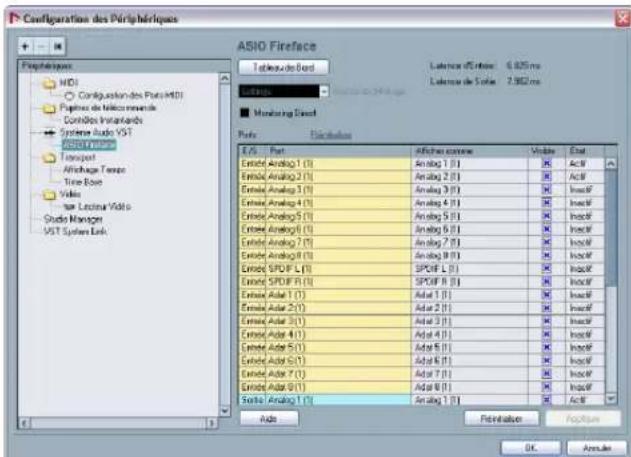Toggle Visible for Entrée Adat 1
Screen dimensions: 631x457
(546, 295)
